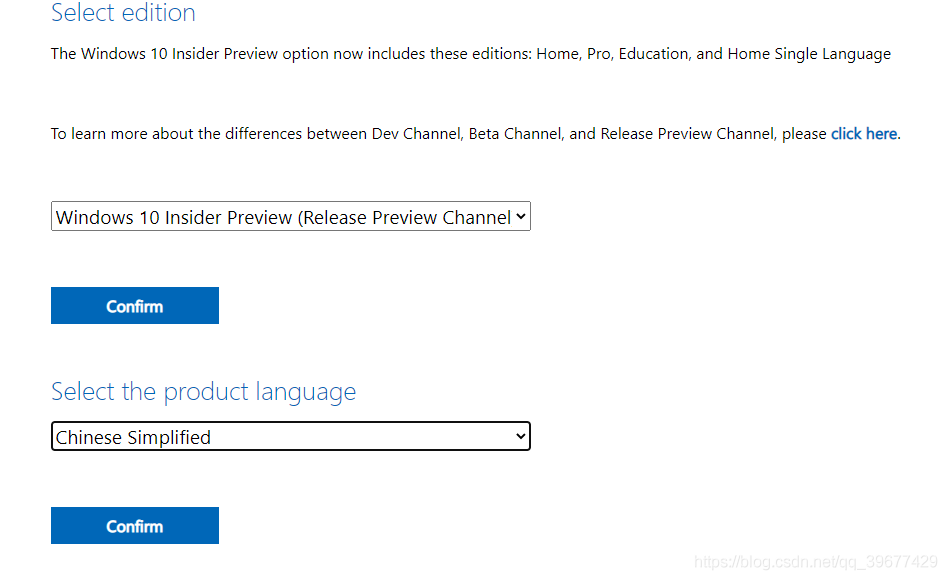Click the sentence listing the included editions
947x580 pixels.
point(470,54)
